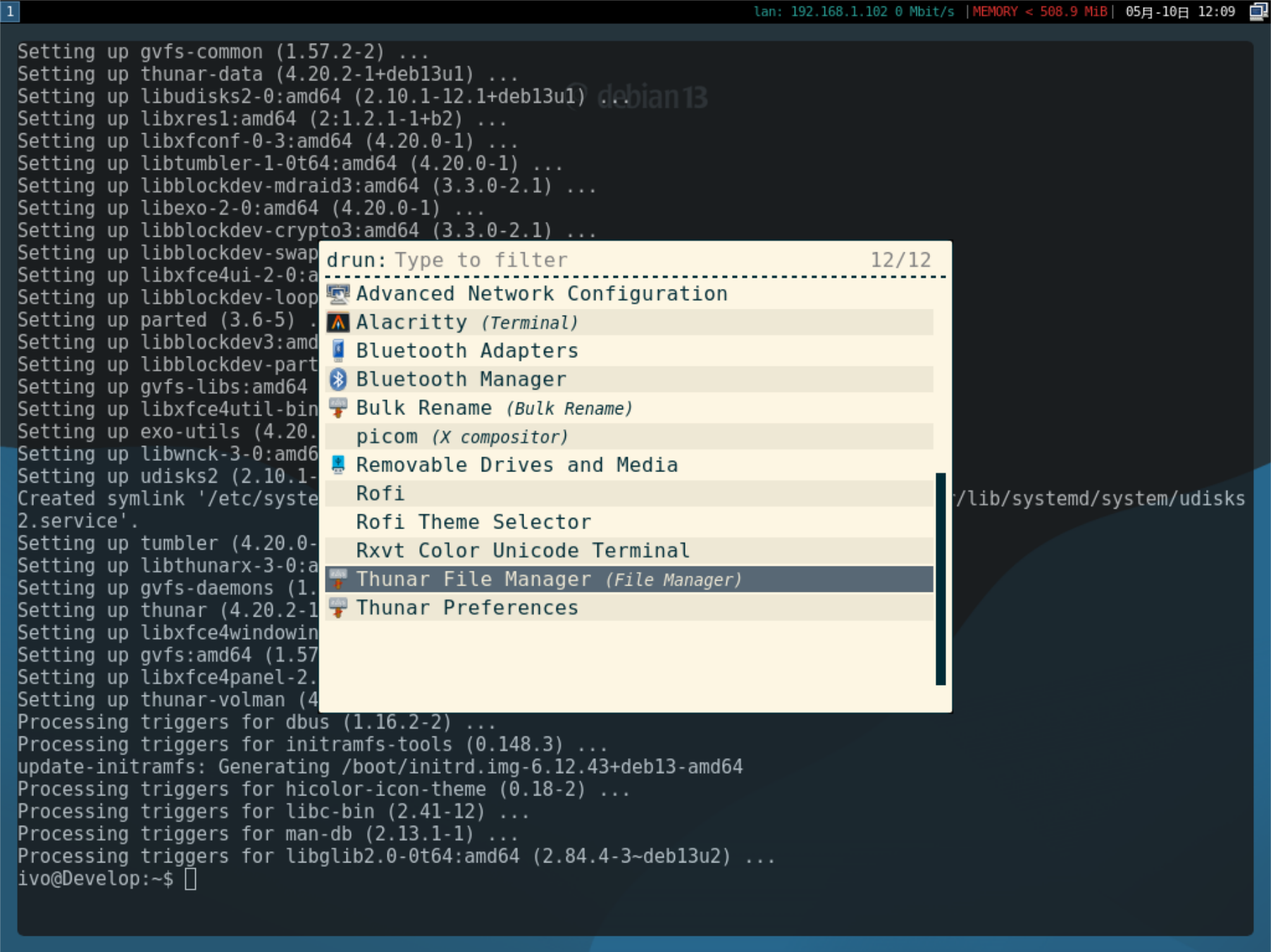This screenshot has width=1271, height=952.
Task: Open Thunar Preferences entry
Action: (629, 608)
